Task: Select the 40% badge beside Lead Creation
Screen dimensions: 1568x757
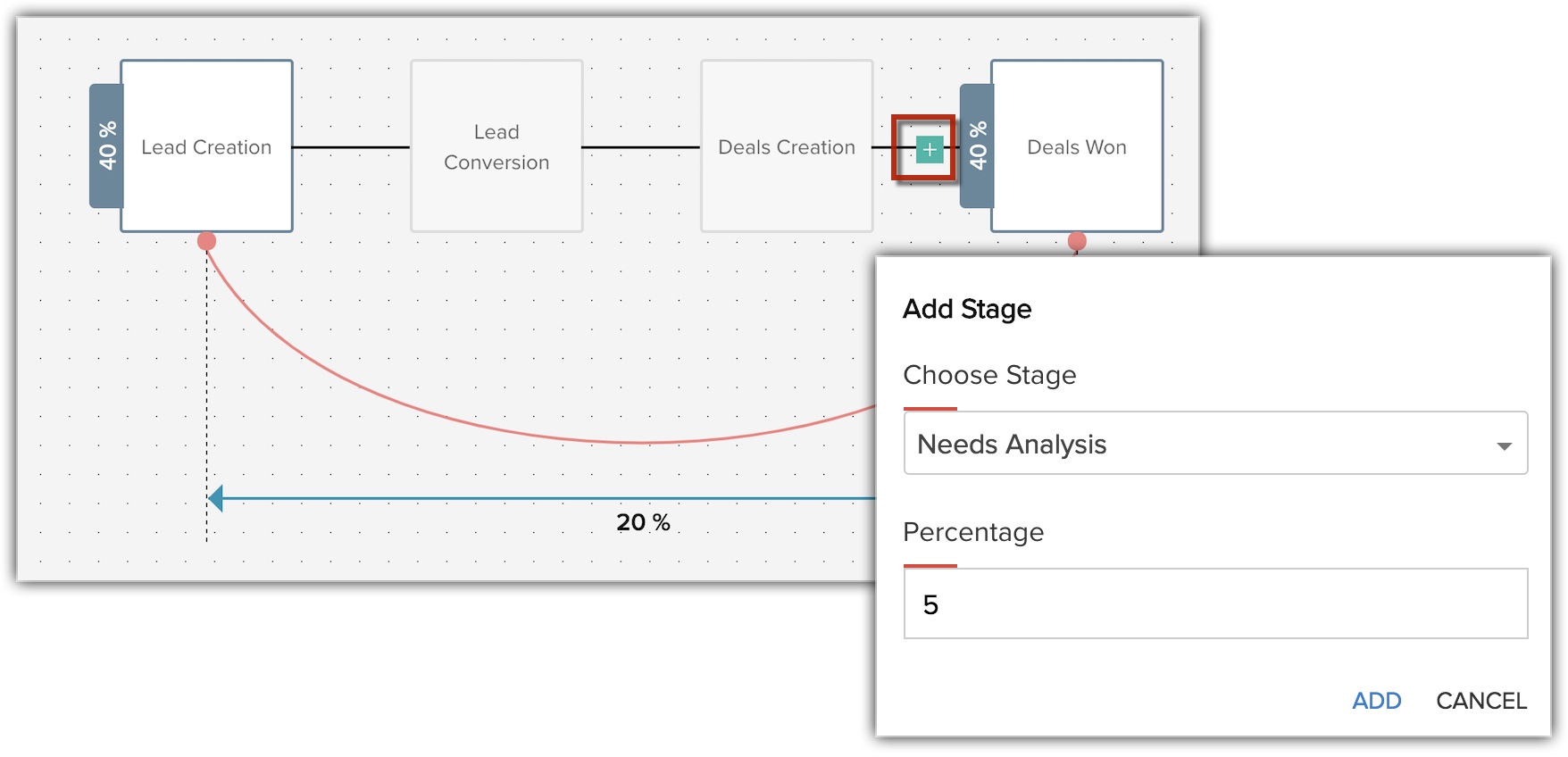Action: tap(106, 146)
